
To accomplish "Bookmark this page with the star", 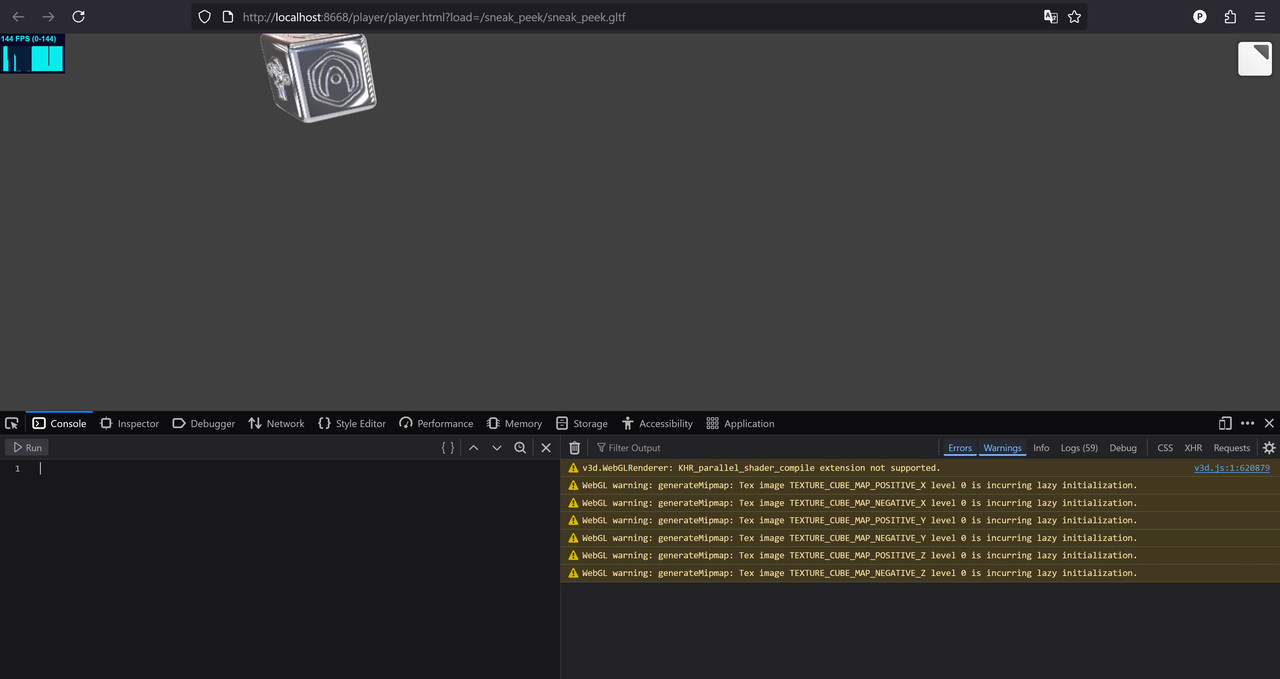I will (x=1074, y=17).
